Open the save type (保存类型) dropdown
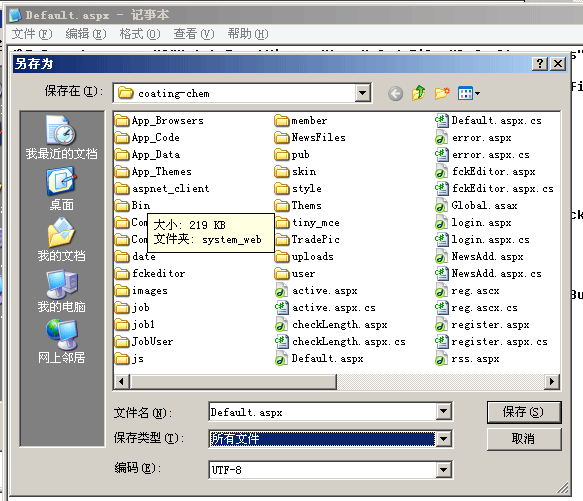The image size is (583, 501). tap(444, 439)
